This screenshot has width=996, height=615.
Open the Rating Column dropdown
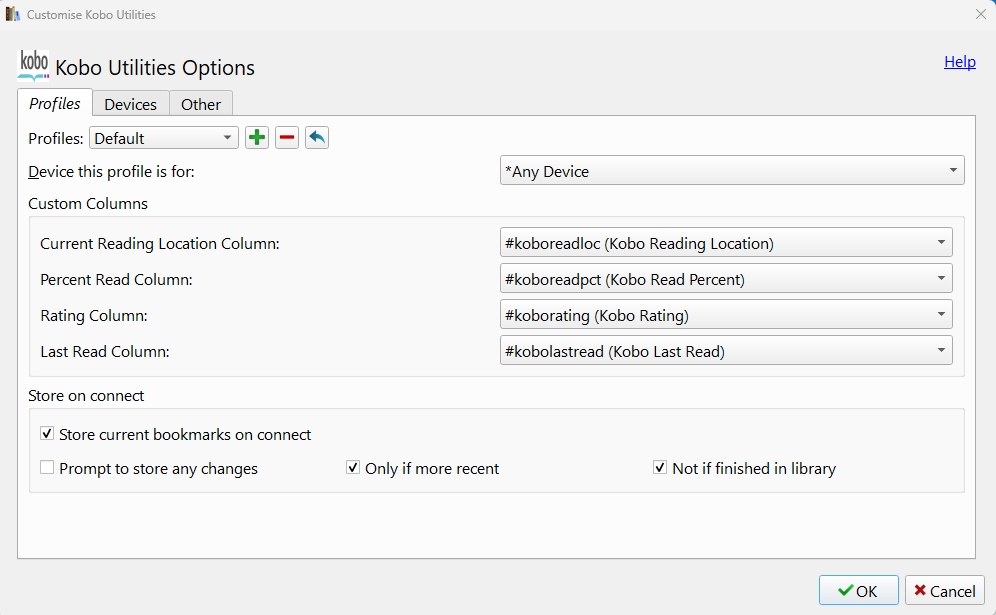(x=726, y=315)
